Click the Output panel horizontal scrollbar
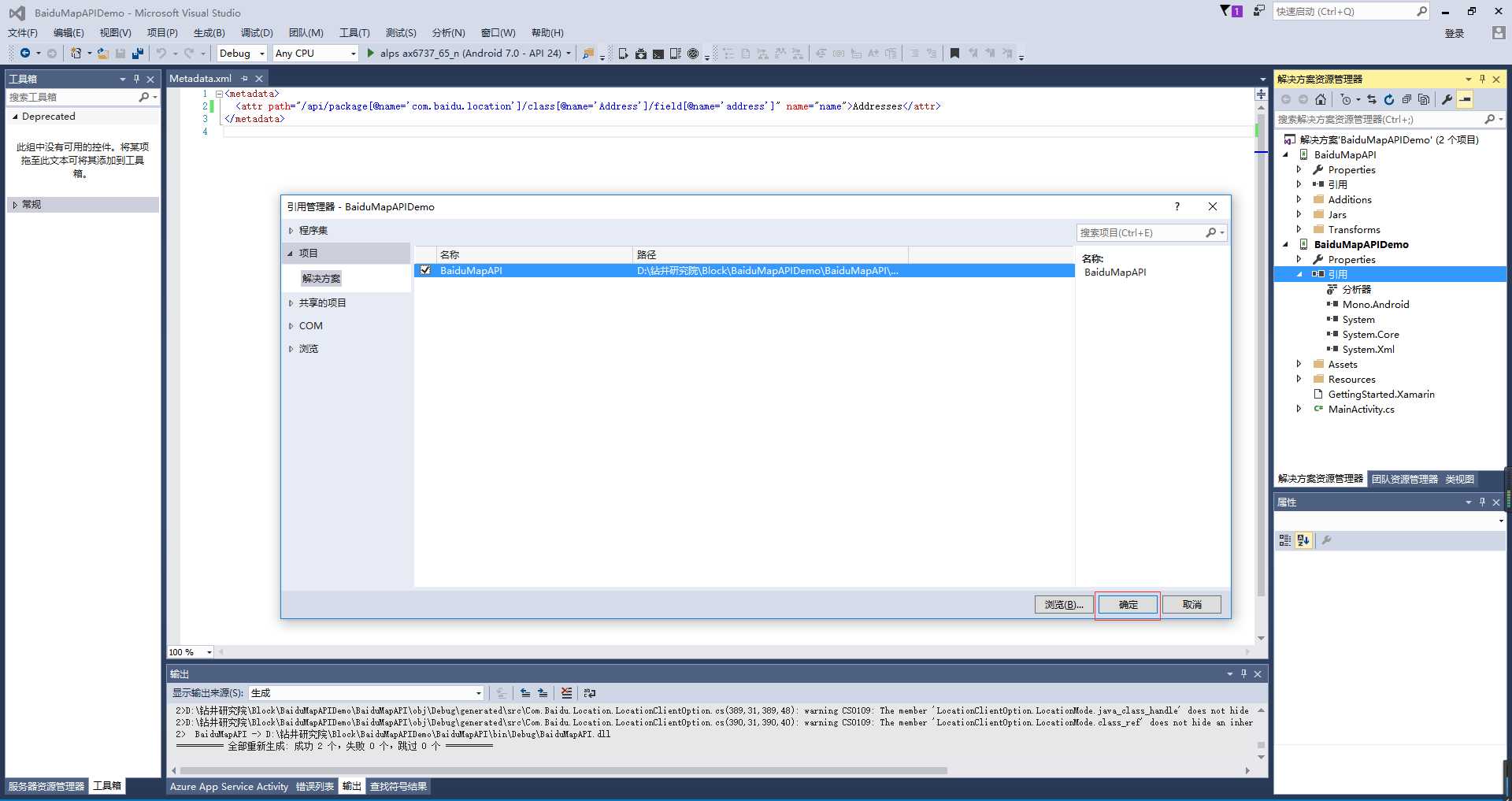The image size is (1512, 801). pos(563,770)
